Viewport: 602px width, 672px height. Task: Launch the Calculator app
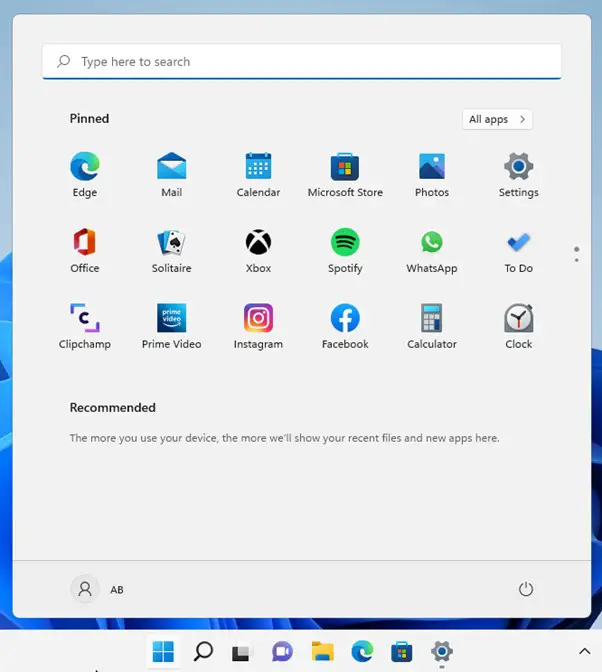(432, 326)
